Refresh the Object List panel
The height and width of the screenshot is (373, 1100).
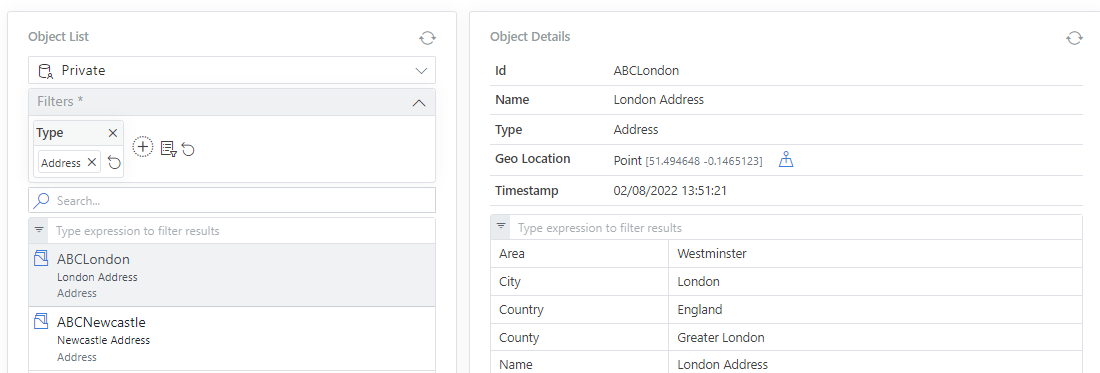427,38
